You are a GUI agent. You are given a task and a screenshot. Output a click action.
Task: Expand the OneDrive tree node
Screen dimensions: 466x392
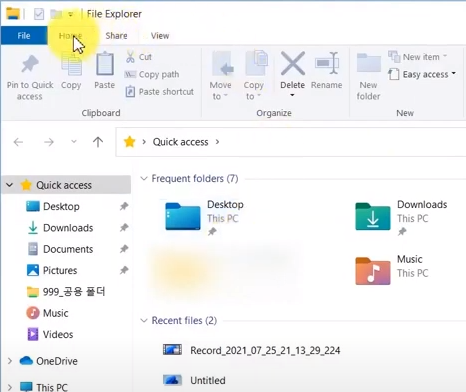point(10,361)
